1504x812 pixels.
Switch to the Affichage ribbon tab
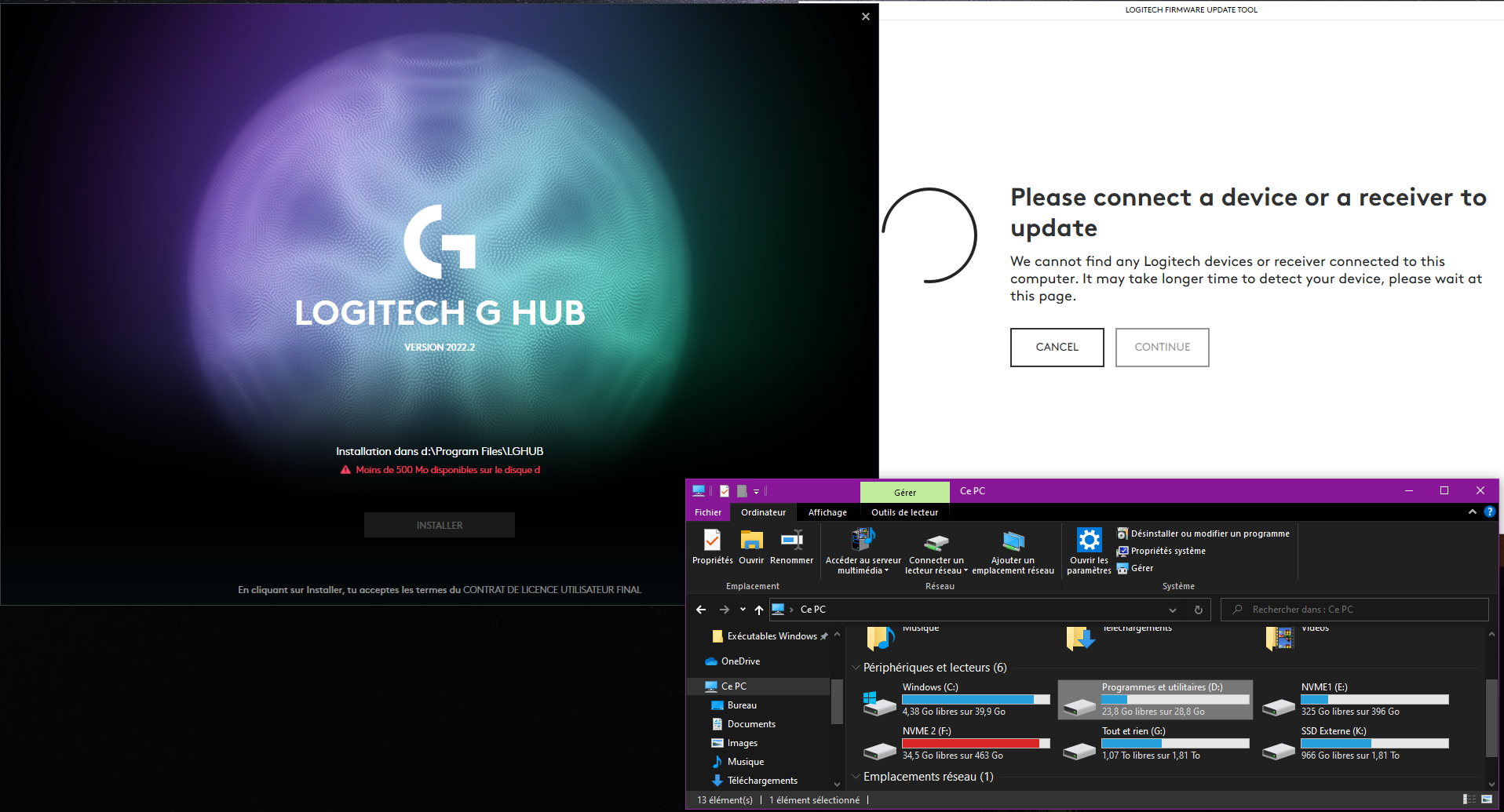coord(827,512)
